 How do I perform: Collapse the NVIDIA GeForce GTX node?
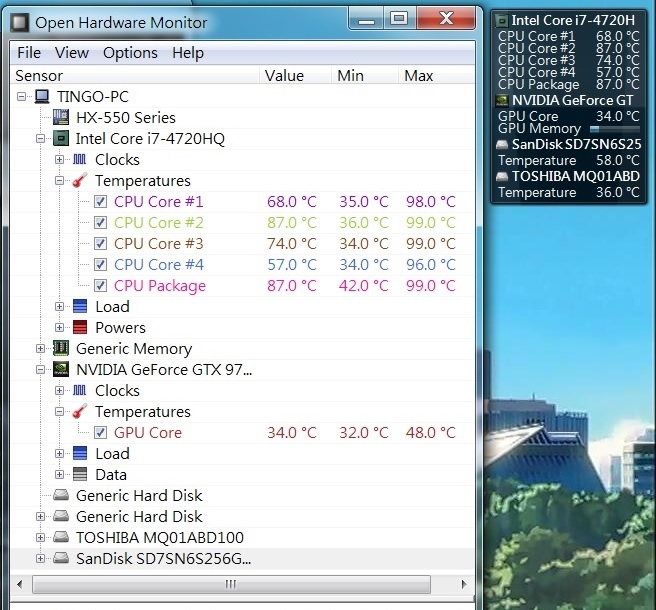(41, 369)
